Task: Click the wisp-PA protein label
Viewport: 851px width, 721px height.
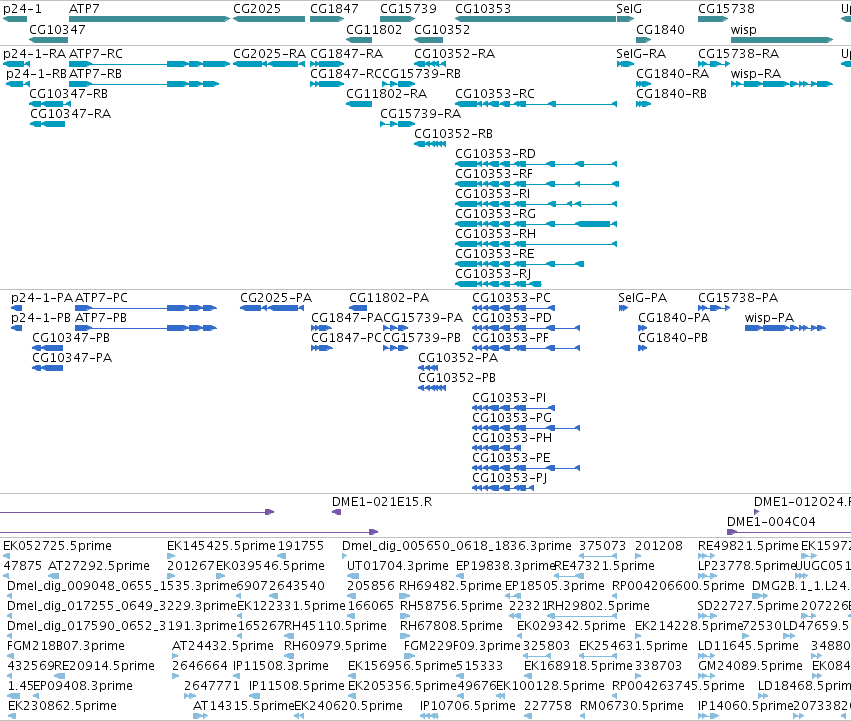Action: click(770, 318)
